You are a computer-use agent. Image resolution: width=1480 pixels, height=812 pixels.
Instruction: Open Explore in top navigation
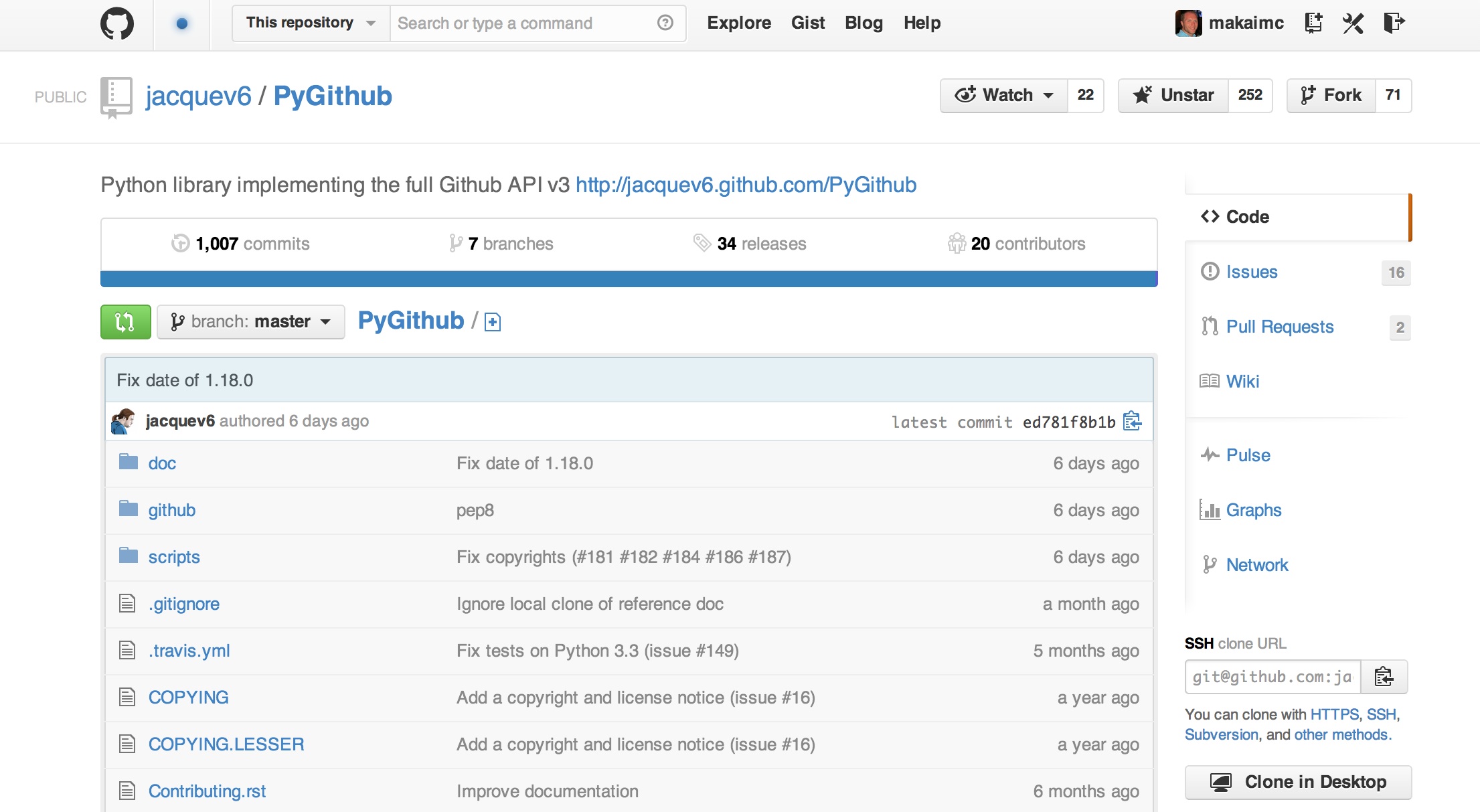pos(739,23)
